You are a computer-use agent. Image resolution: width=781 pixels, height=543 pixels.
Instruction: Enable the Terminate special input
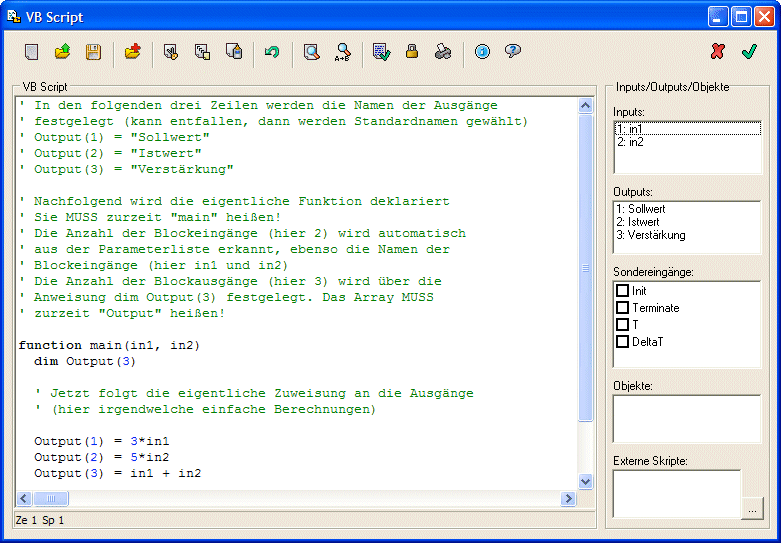[623, 307]
